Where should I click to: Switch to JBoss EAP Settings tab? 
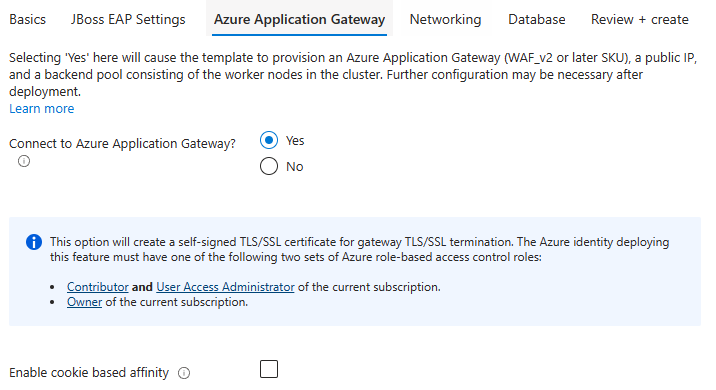128,20
